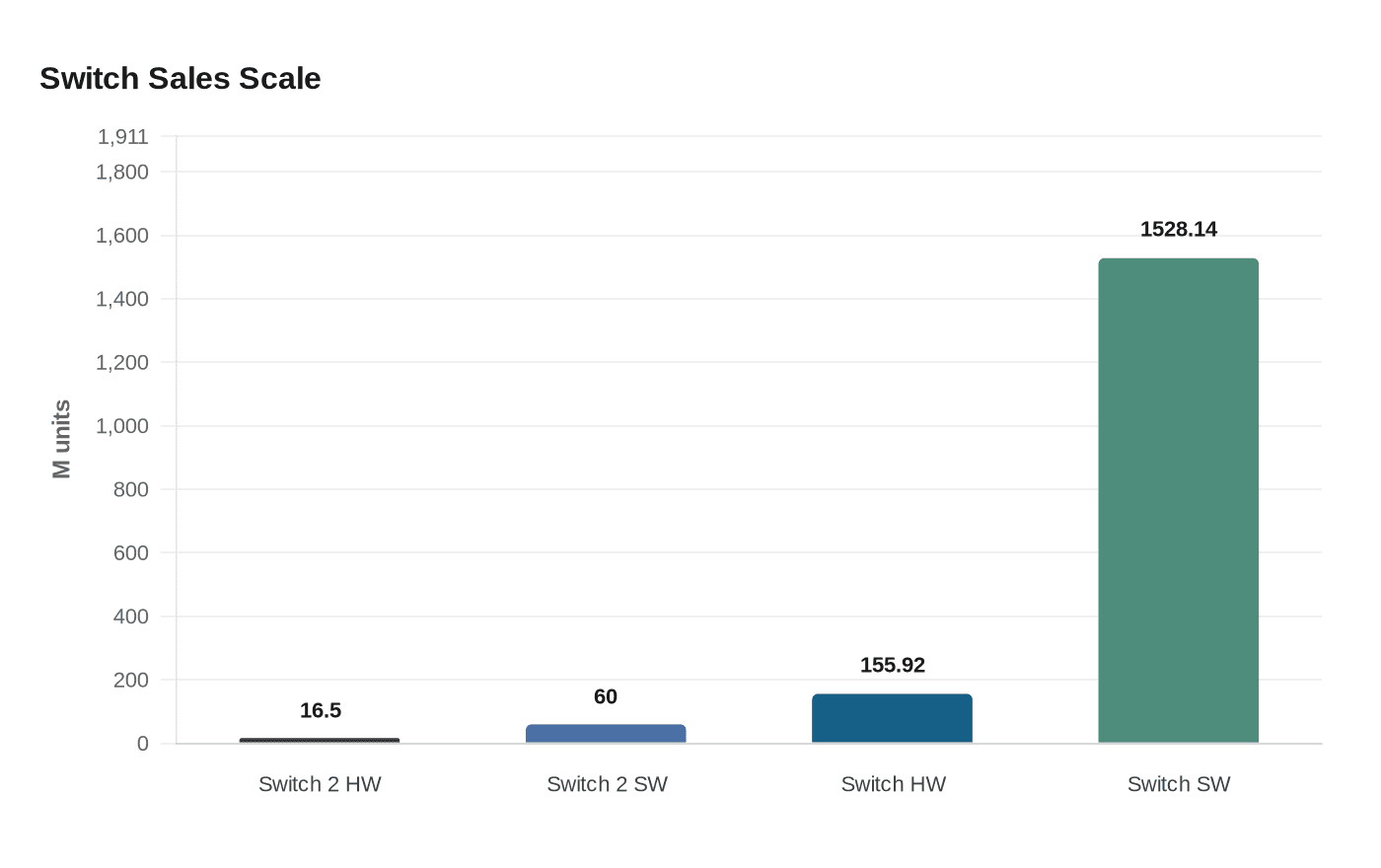Click the Switch Sales Scale title
1381x868 pixels.
181,78
